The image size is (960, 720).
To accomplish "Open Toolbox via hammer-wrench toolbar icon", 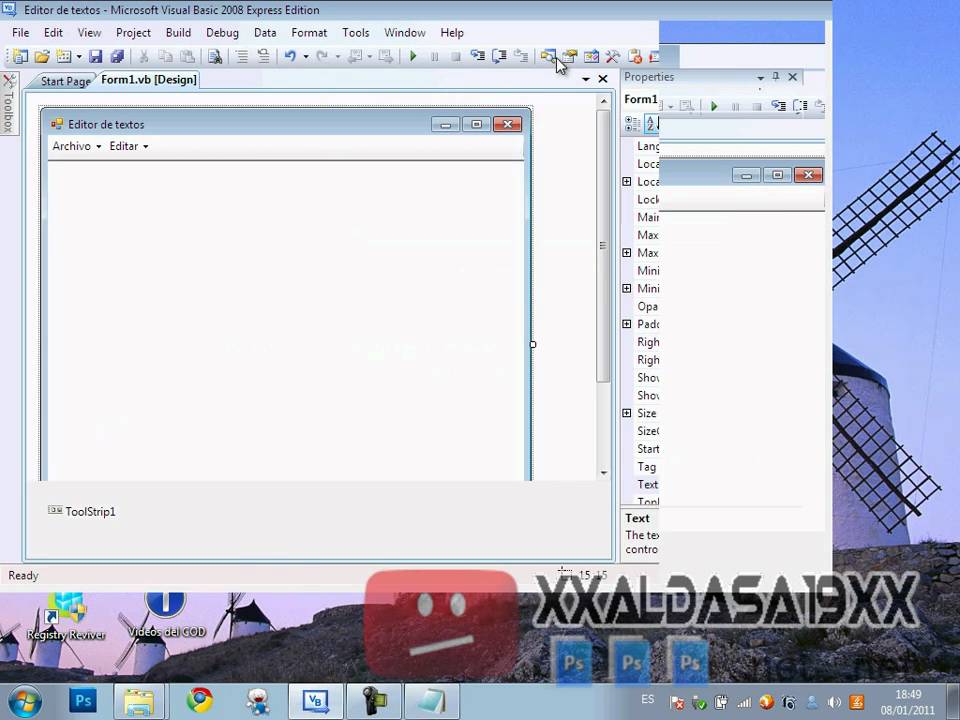I will pyautogui.click(x=612, y=56).
